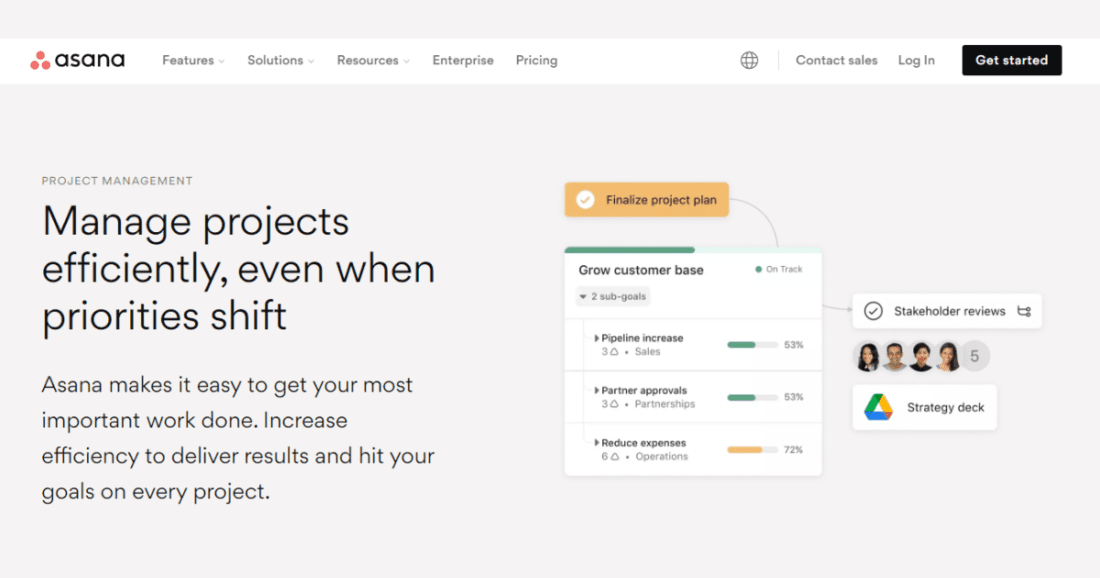This screenshot has height=578, width=1100.
Task: Click the Pipeline increase 53% progress bar
Action: point(752,345)
